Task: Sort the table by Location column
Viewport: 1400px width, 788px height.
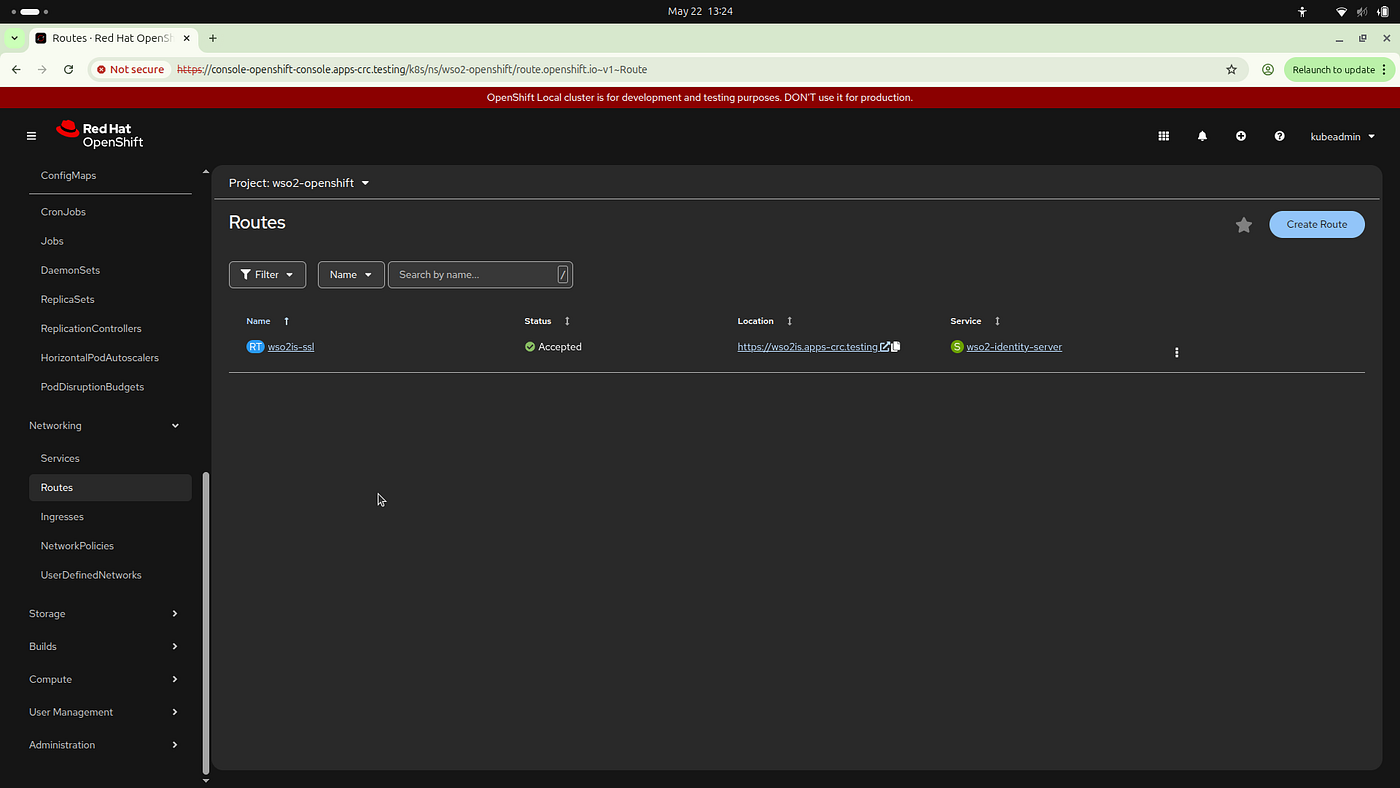Action: [765, 321]
